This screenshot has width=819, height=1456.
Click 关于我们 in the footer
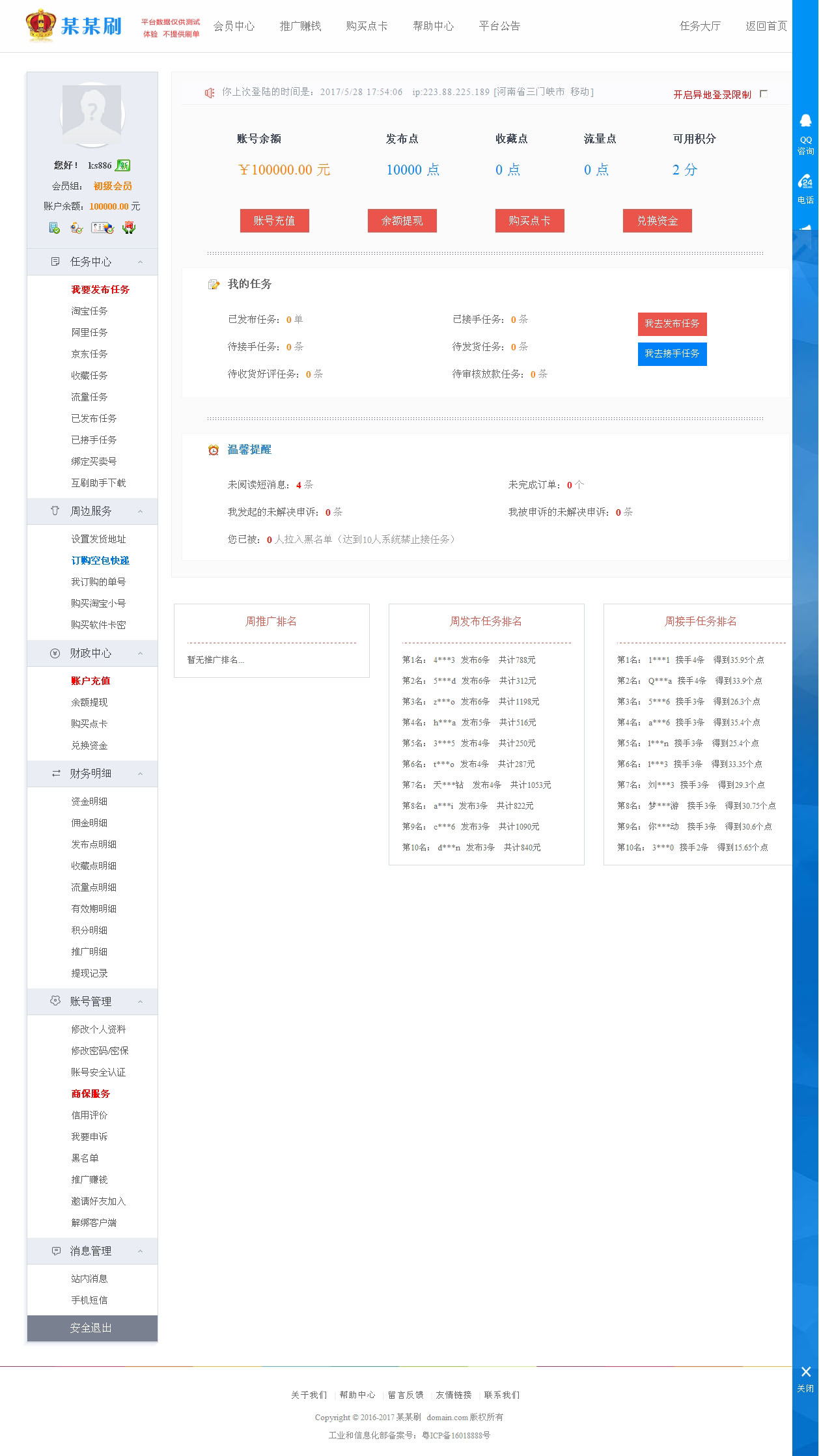tap(309, 1395)
